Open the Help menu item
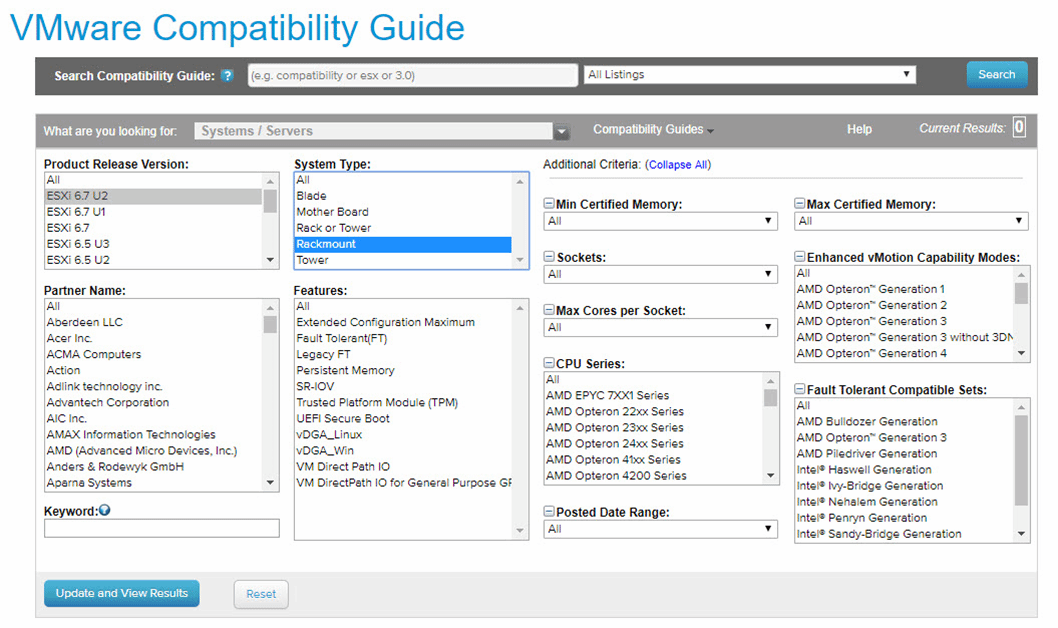Screen dimensions: 1058x628 pyautogui.click(x=859, y=130)
